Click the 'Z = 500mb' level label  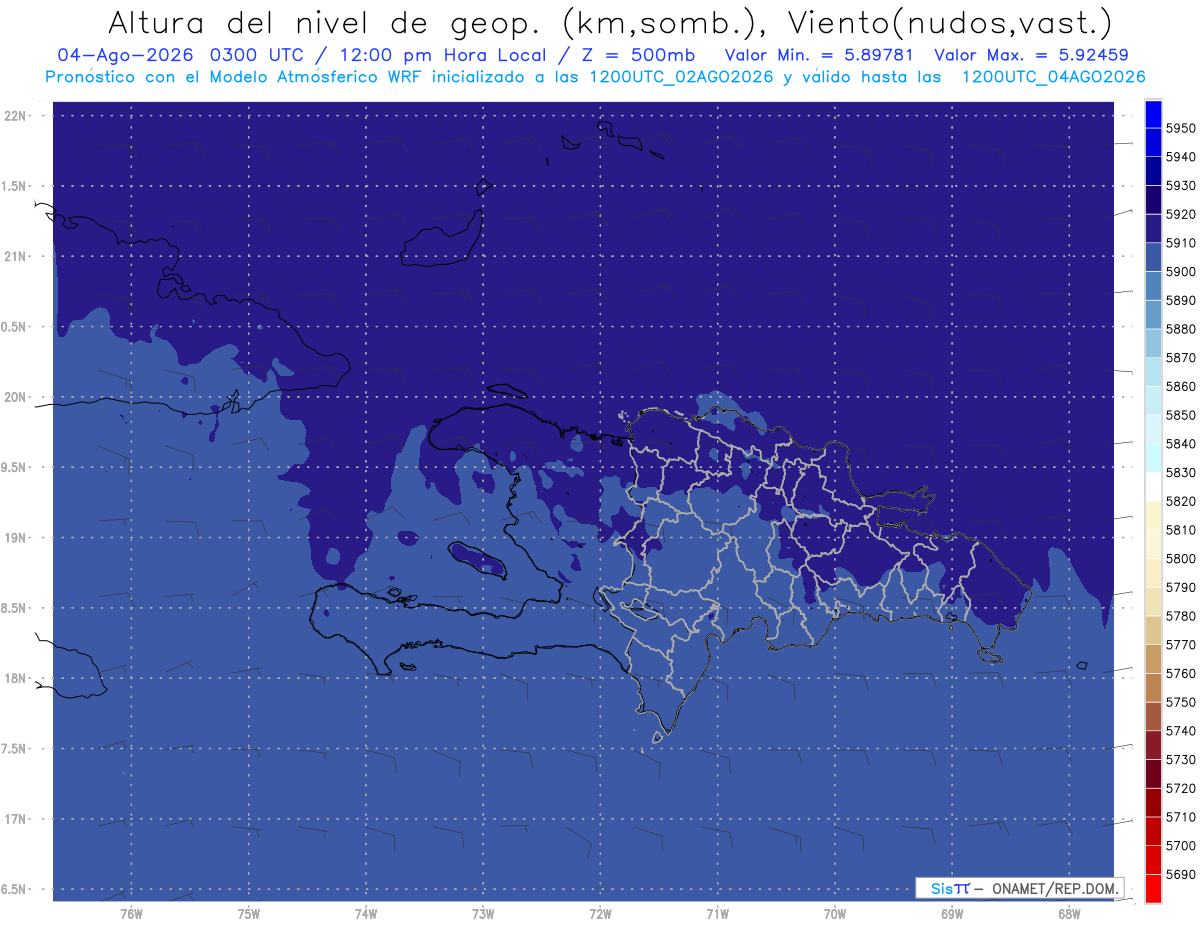tap(637, 56)
